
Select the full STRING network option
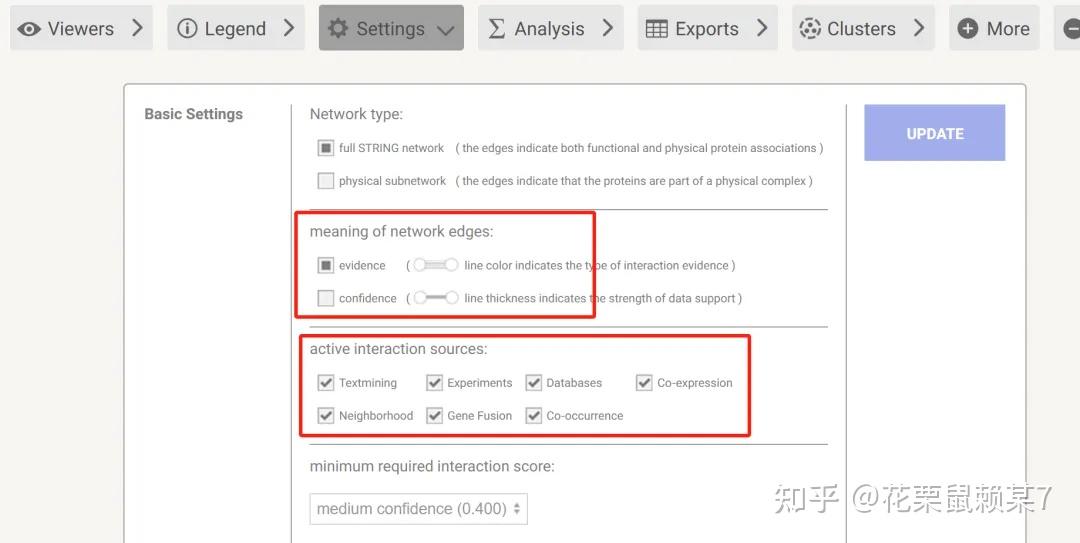click(x=326, y=148)
